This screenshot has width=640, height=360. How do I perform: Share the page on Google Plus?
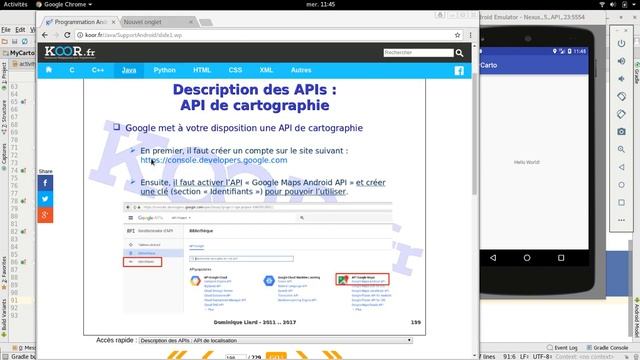(x=45, y=215)
